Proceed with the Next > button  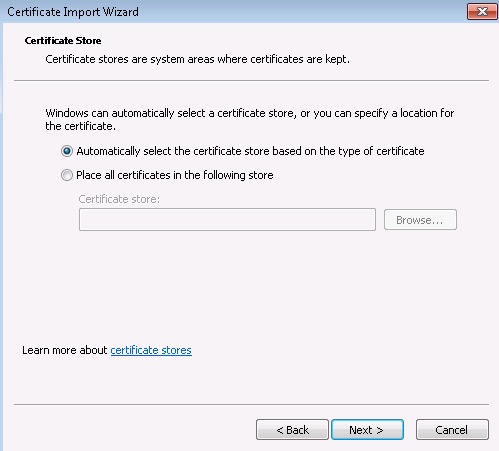[x=367, y=430]
